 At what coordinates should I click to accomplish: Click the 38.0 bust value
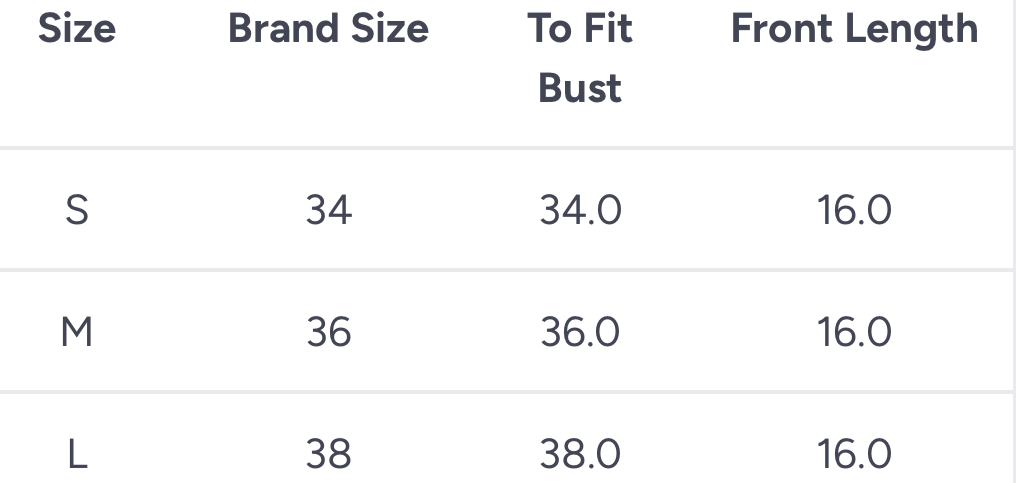[x=580, y=454]
